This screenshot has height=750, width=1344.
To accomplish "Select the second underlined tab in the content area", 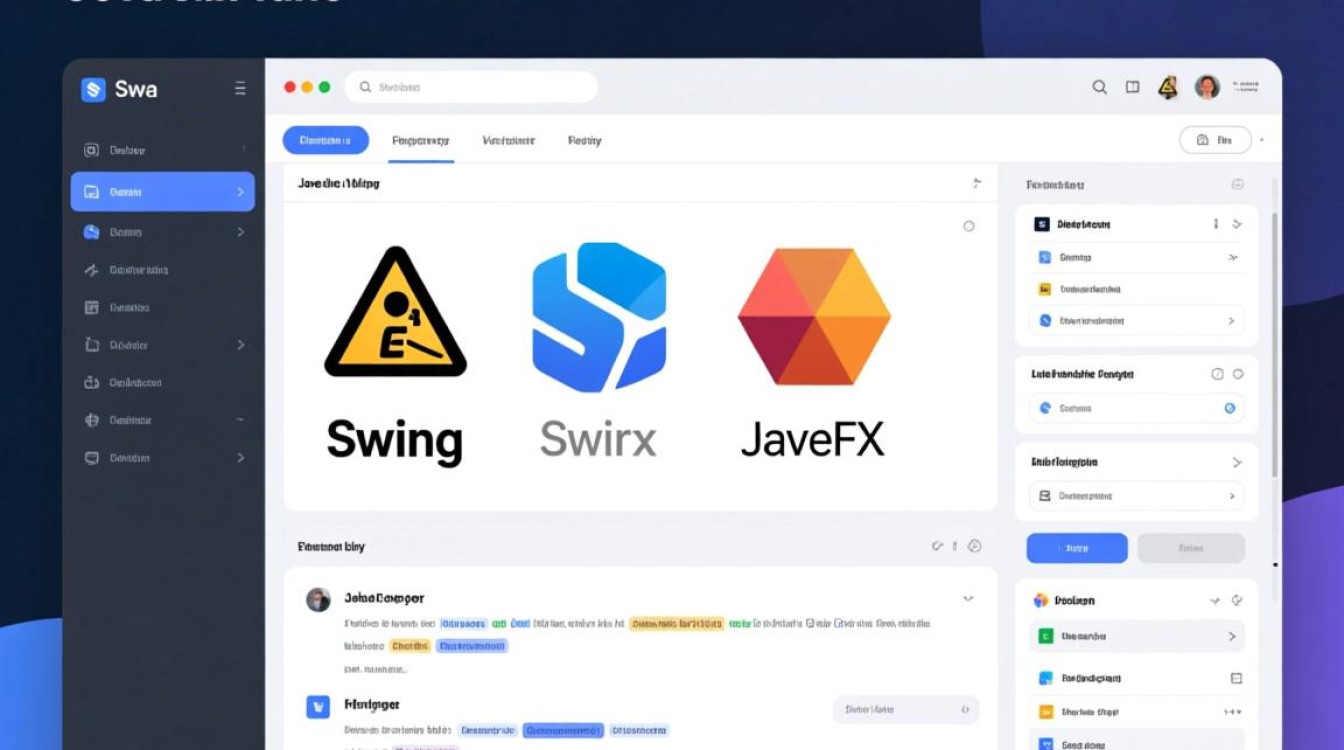I will pos(420,140).
